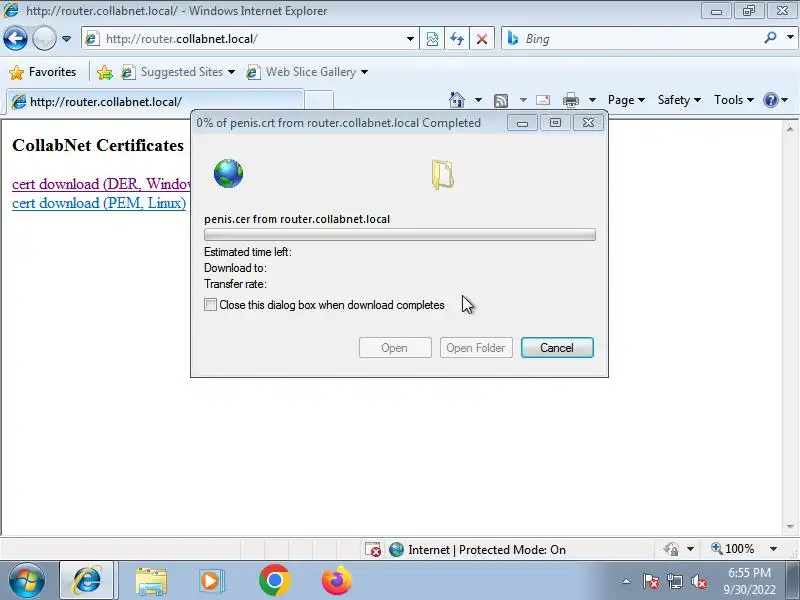
Task: Expand the Print options dropdown arrow
Action: pos(592,100)
